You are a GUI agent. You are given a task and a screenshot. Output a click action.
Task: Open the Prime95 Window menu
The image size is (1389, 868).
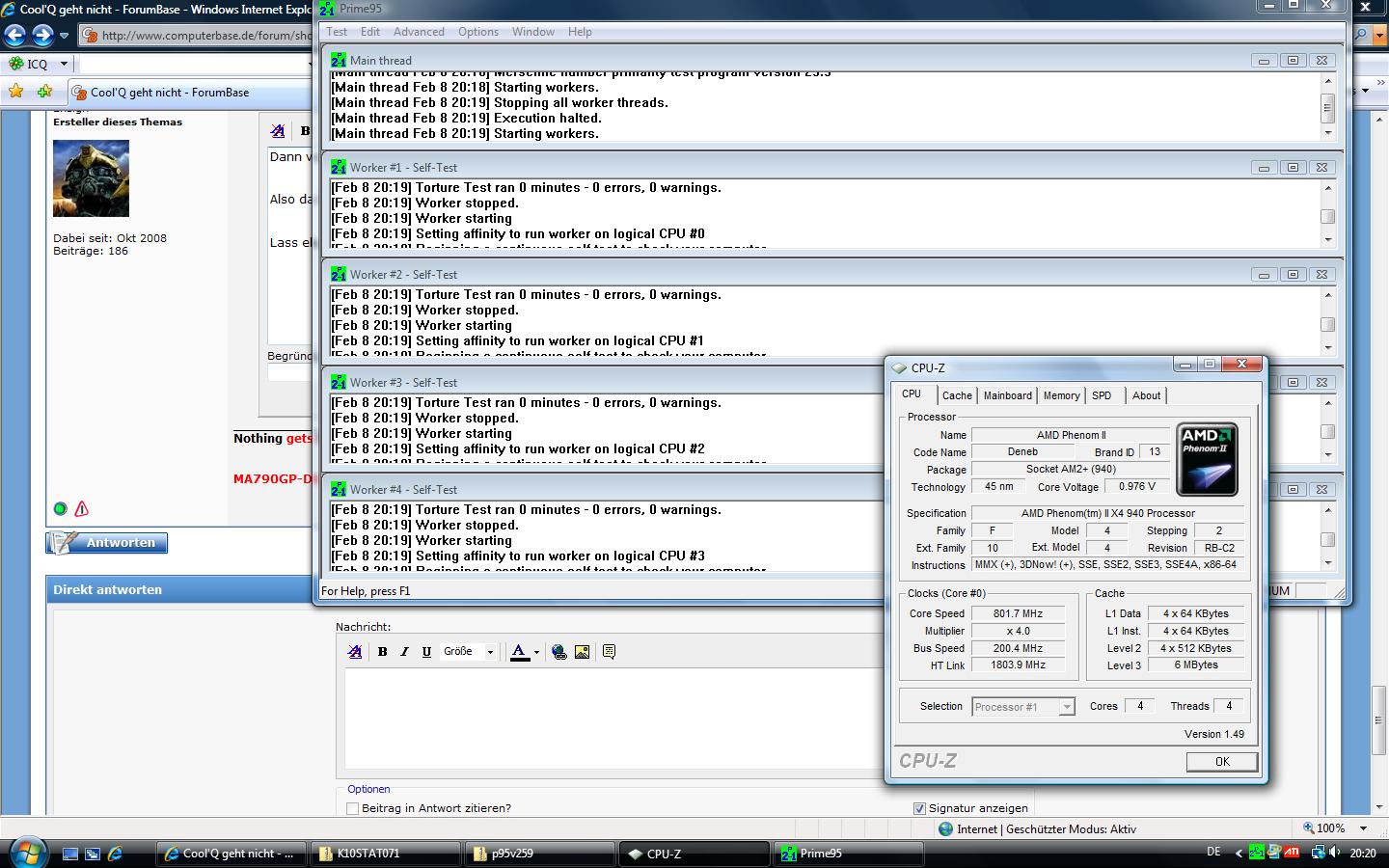[533, 32]
